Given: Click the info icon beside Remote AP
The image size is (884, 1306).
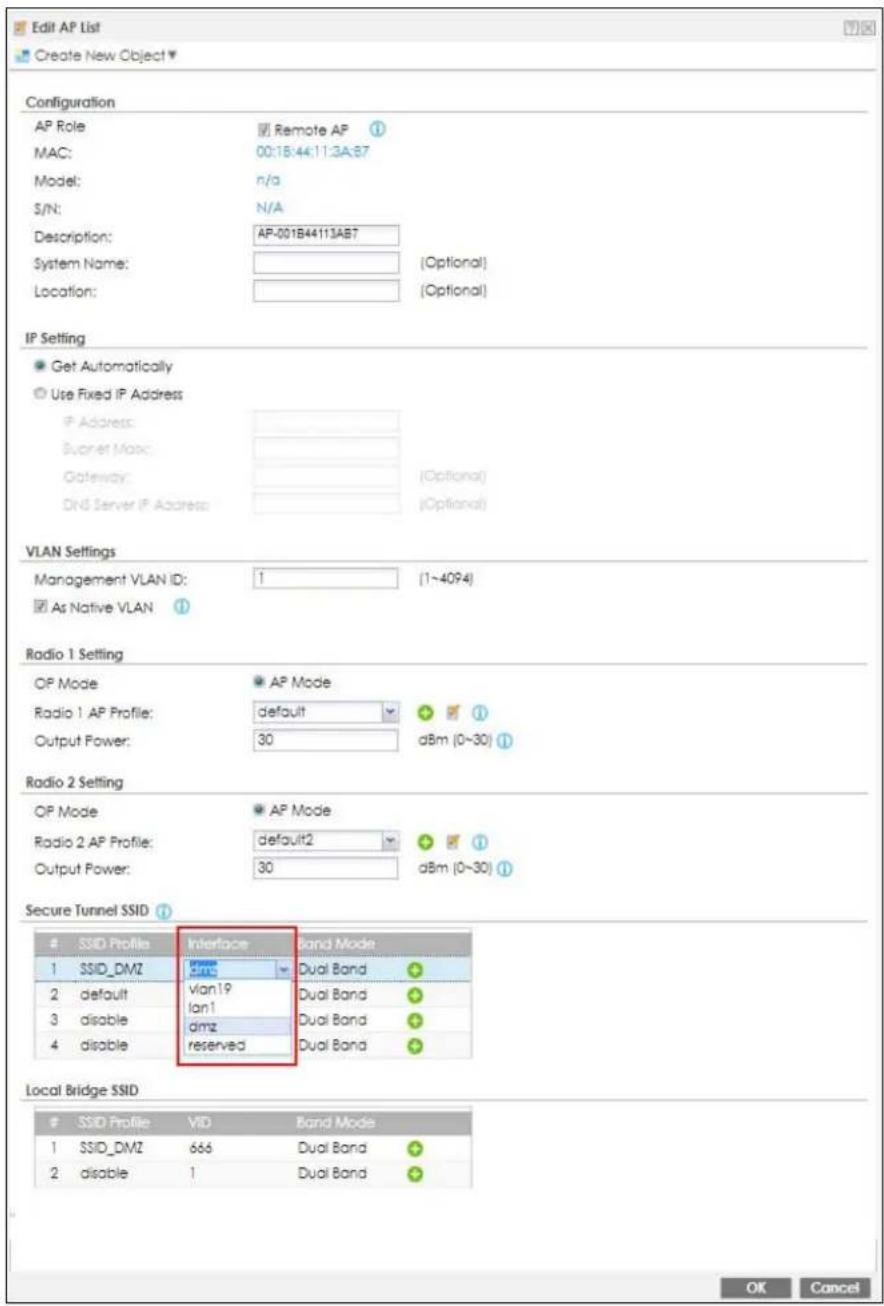Looking at the screenshot, I should point(377,129).
